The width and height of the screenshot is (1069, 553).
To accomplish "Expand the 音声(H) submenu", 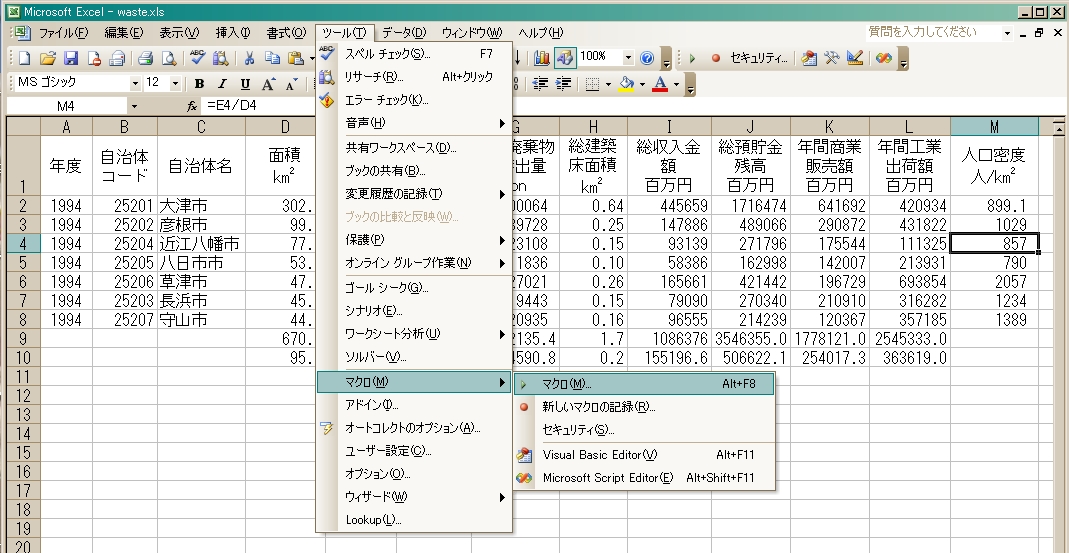I will coord(414,123).
